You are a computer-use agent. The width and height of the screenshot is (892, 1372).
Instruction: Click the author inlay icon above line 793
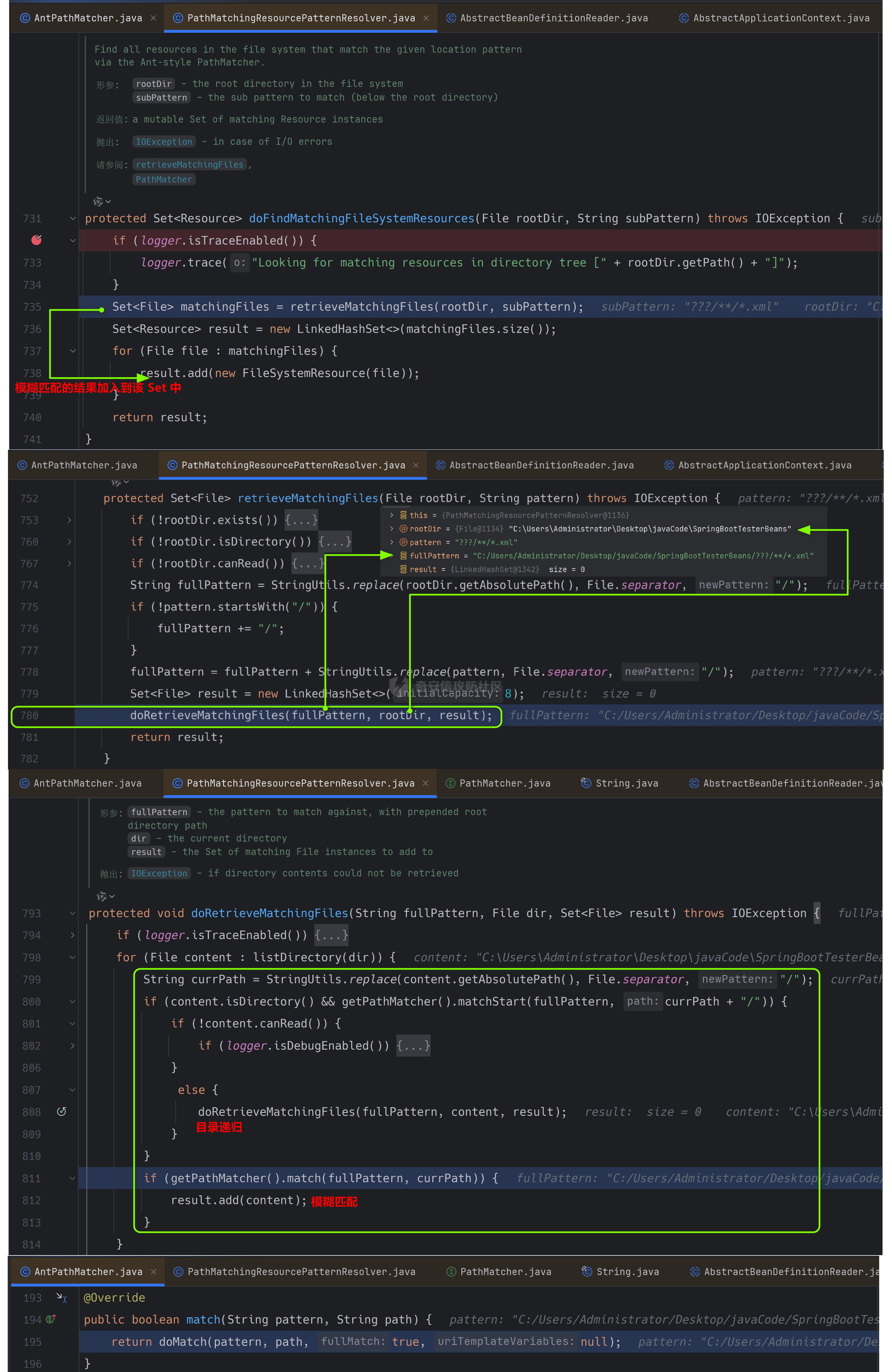click(101, 896)
